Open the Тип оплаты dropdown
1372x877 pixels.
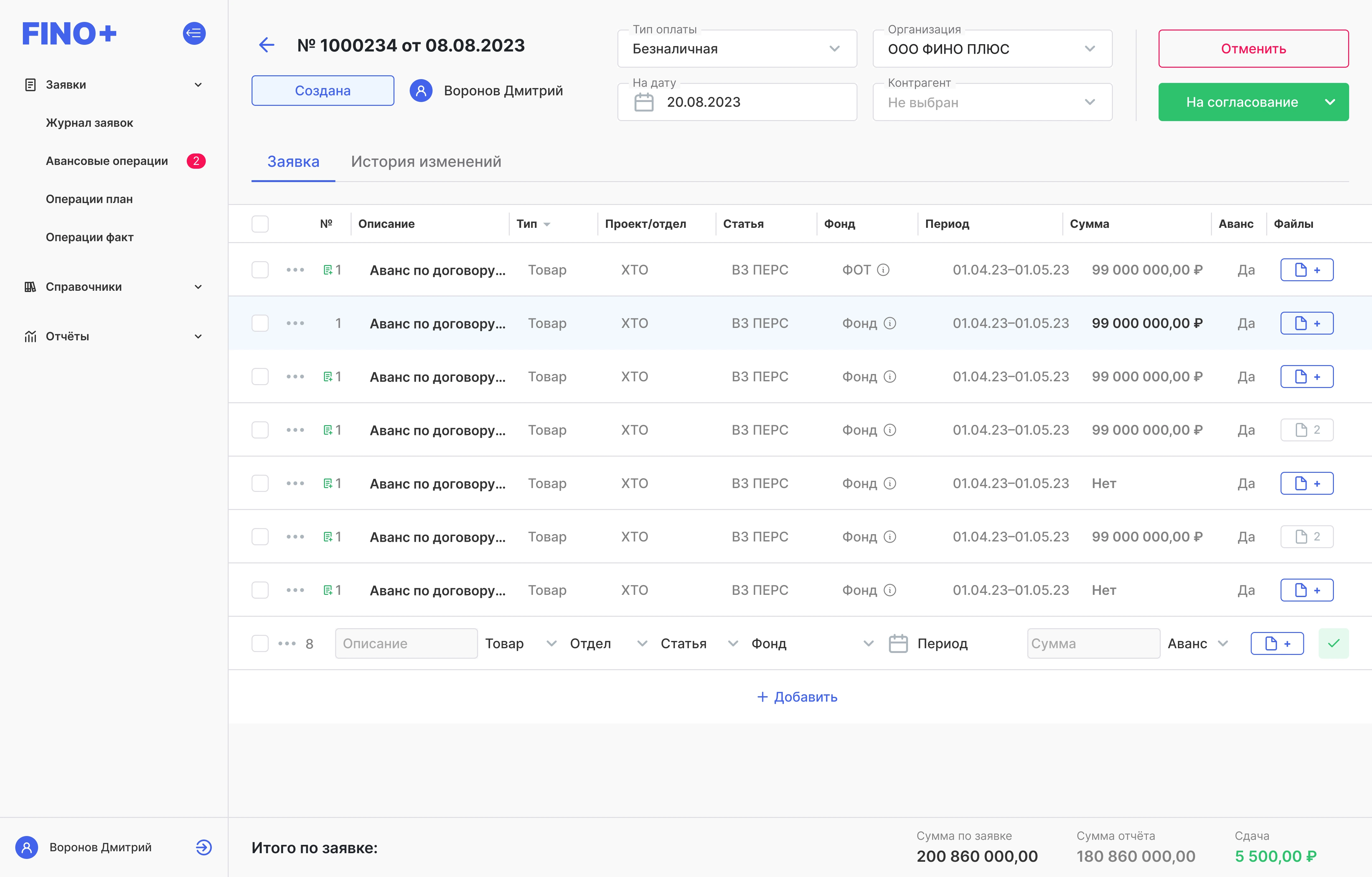pos(737,49)
